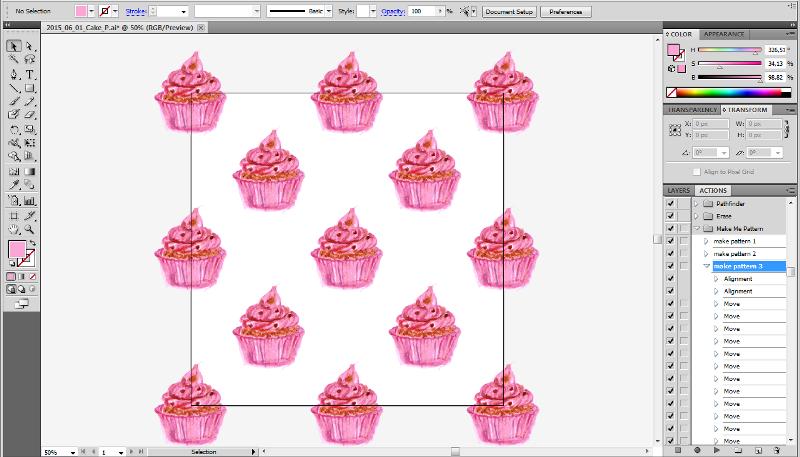Select the Line Segment tool
This screenshot has width=800, height=457.
(x=14, y=88)
